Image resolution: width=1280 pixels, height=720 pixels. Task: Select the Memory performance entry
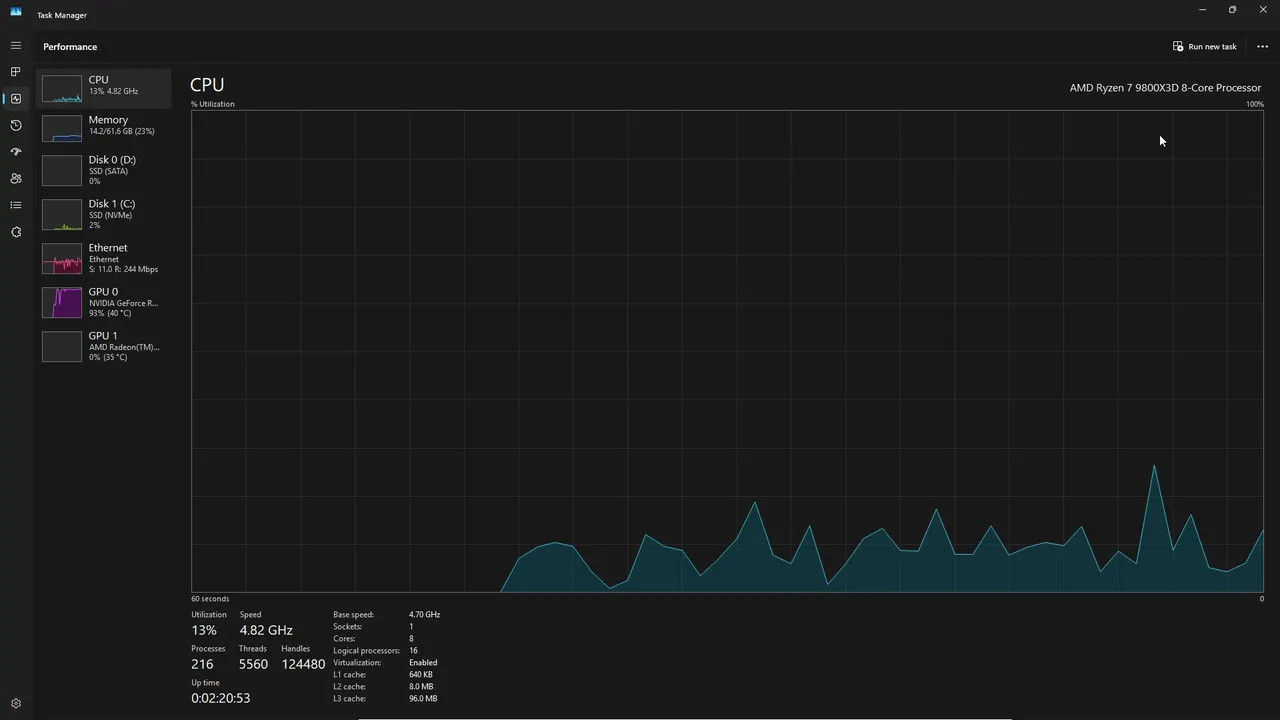coord(104,128)
